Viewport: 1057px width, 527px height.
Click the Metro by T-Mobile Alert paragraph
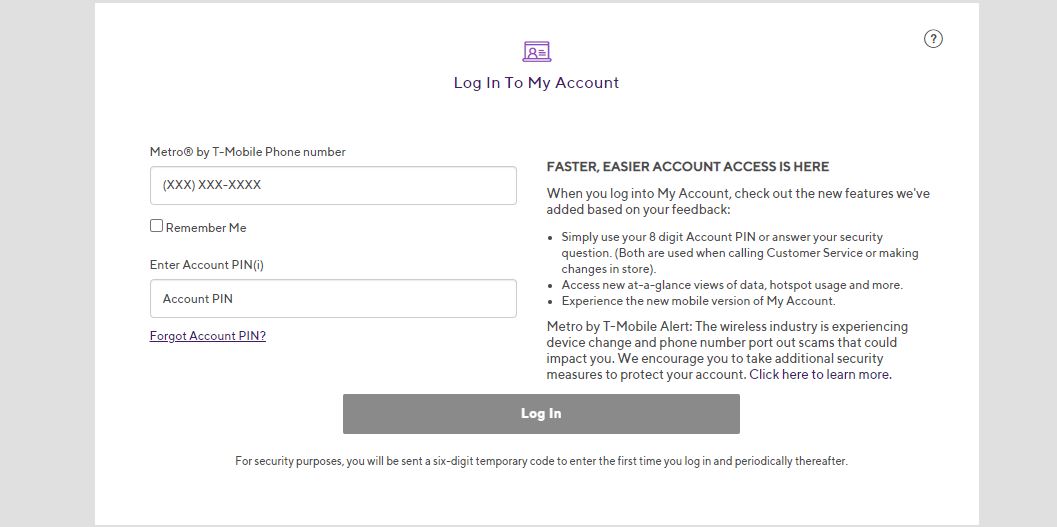coord(727,350)
